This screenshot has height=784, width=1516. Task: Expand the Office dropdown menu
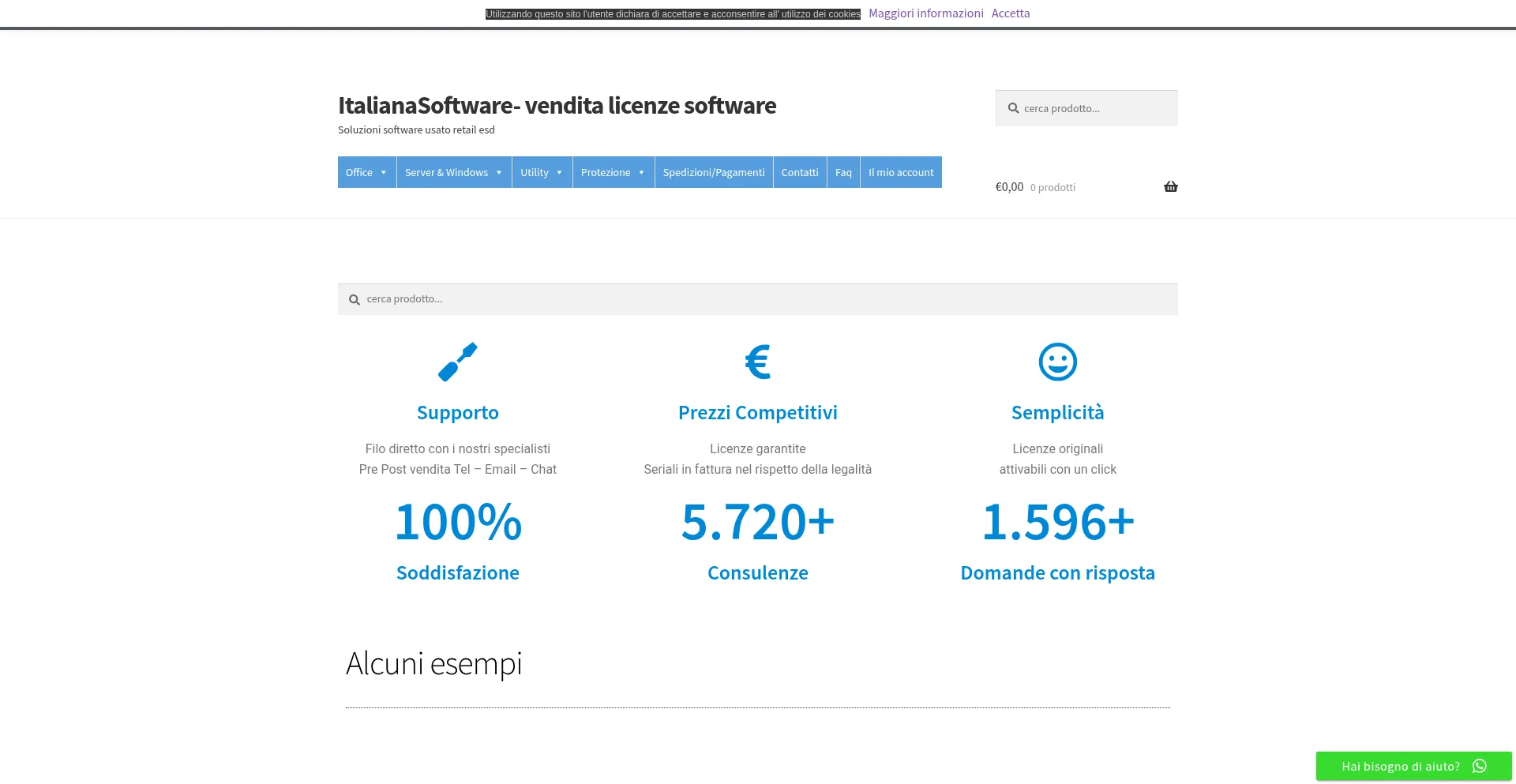point(366,172)
